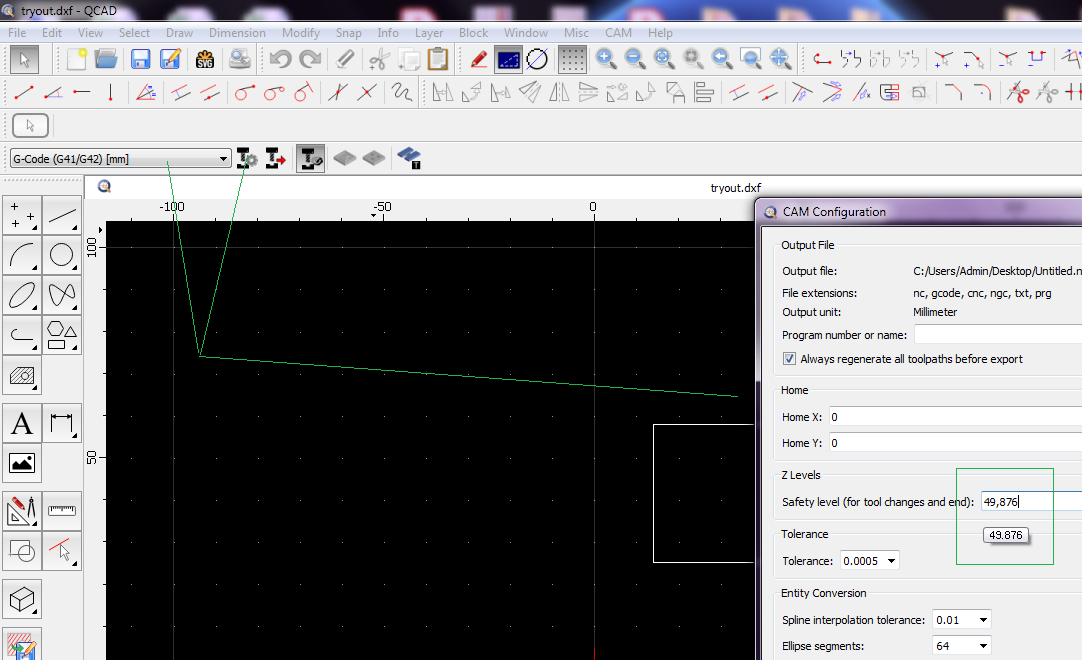Open the CAM menu
This screenshot has width=1082, height=660.
coord(618,32)
